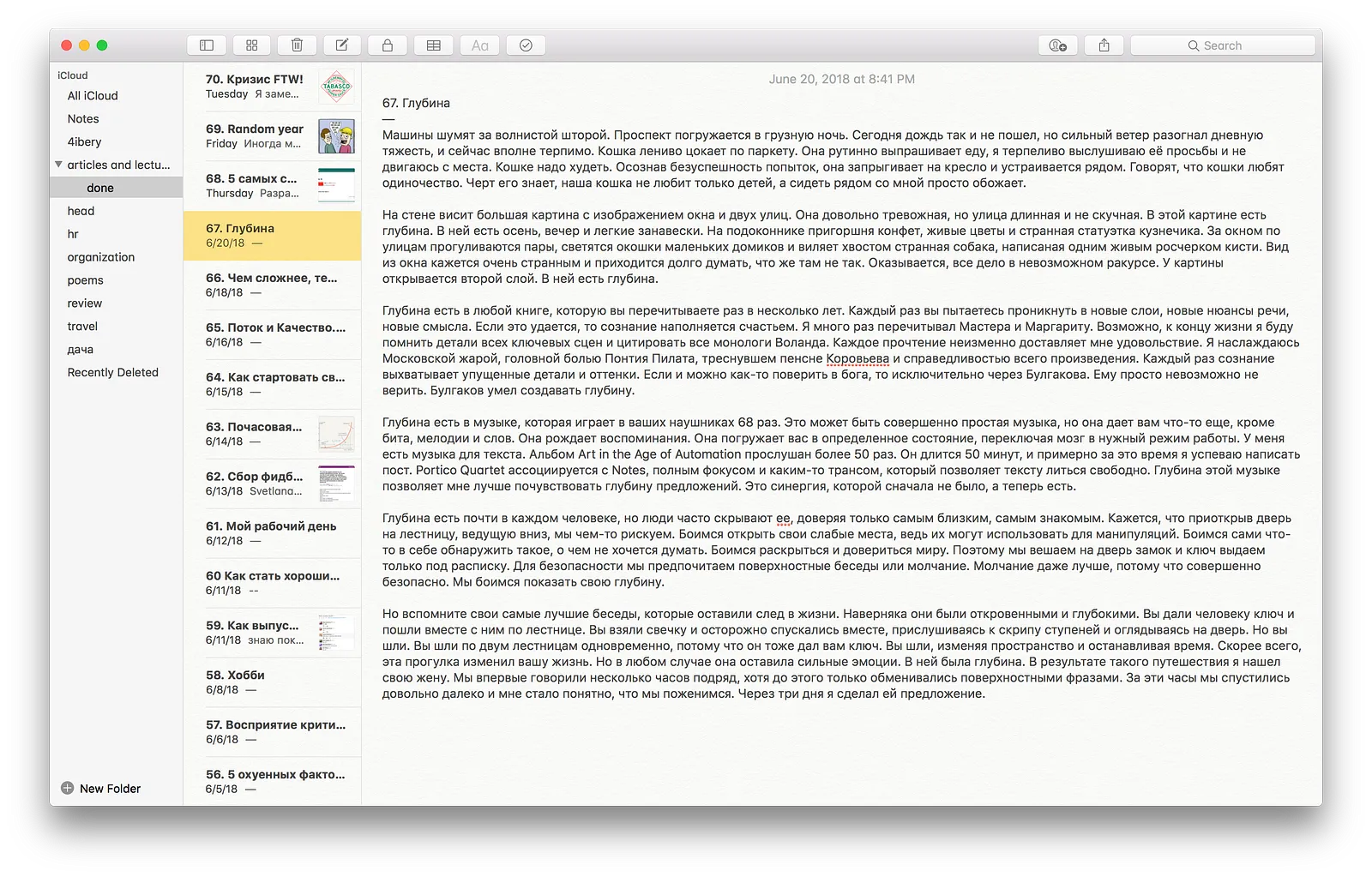Open the дача folder

pyautogui.click(x=117, y=350)
